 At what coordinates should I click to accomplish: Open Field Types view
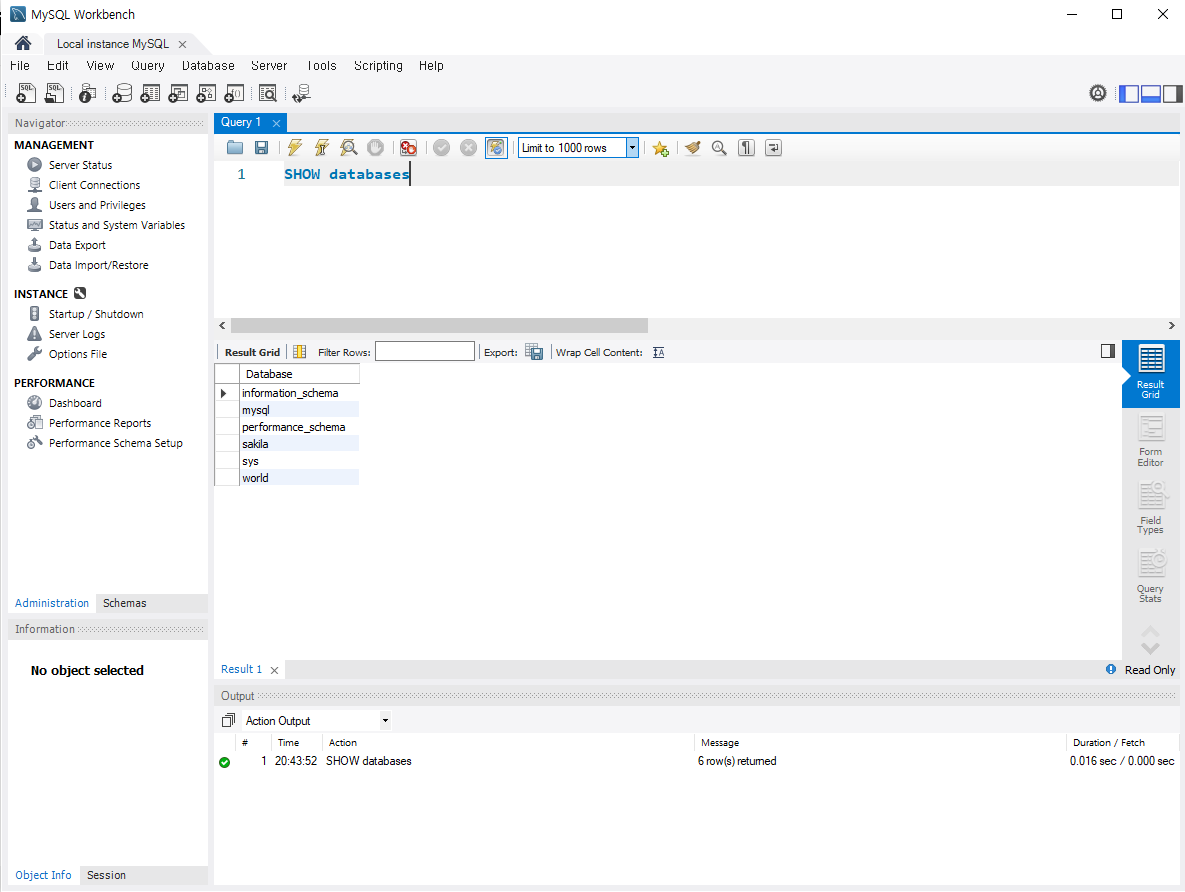point(1150,509)
